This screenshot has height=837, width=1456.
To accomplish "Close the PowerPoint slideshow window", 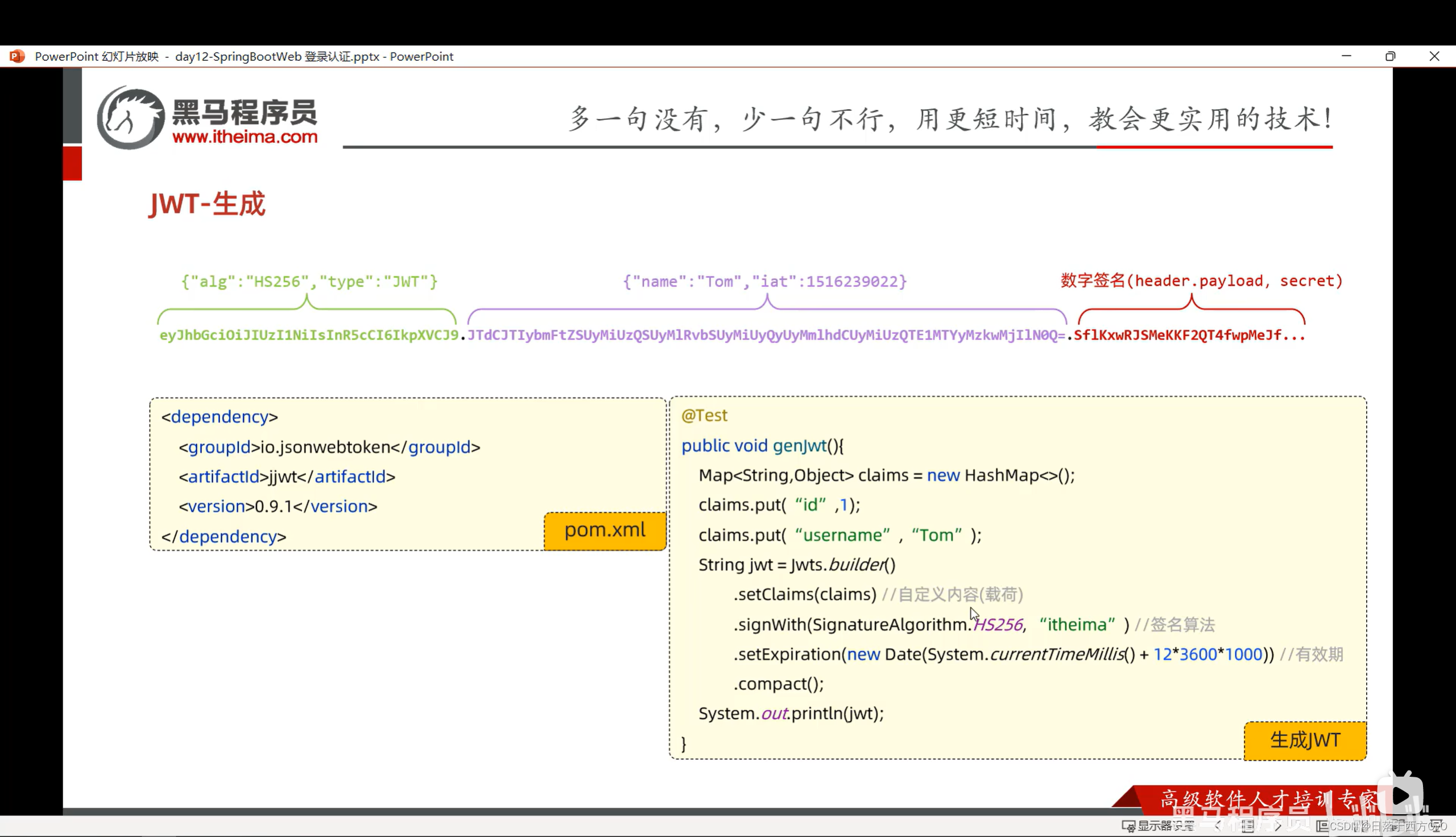I will tap(1434, 56).
